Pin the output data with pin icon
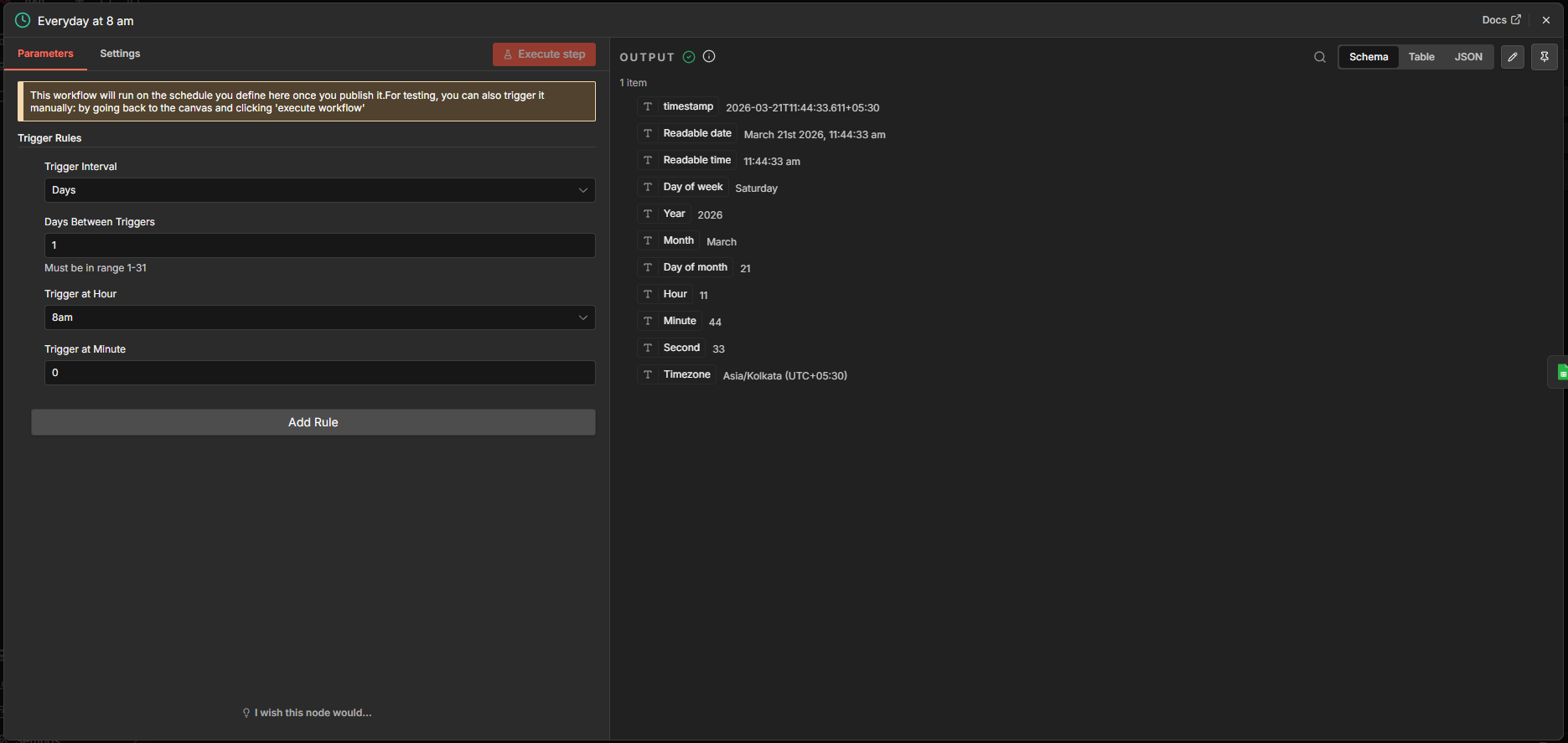 (x=1544, y=57)
